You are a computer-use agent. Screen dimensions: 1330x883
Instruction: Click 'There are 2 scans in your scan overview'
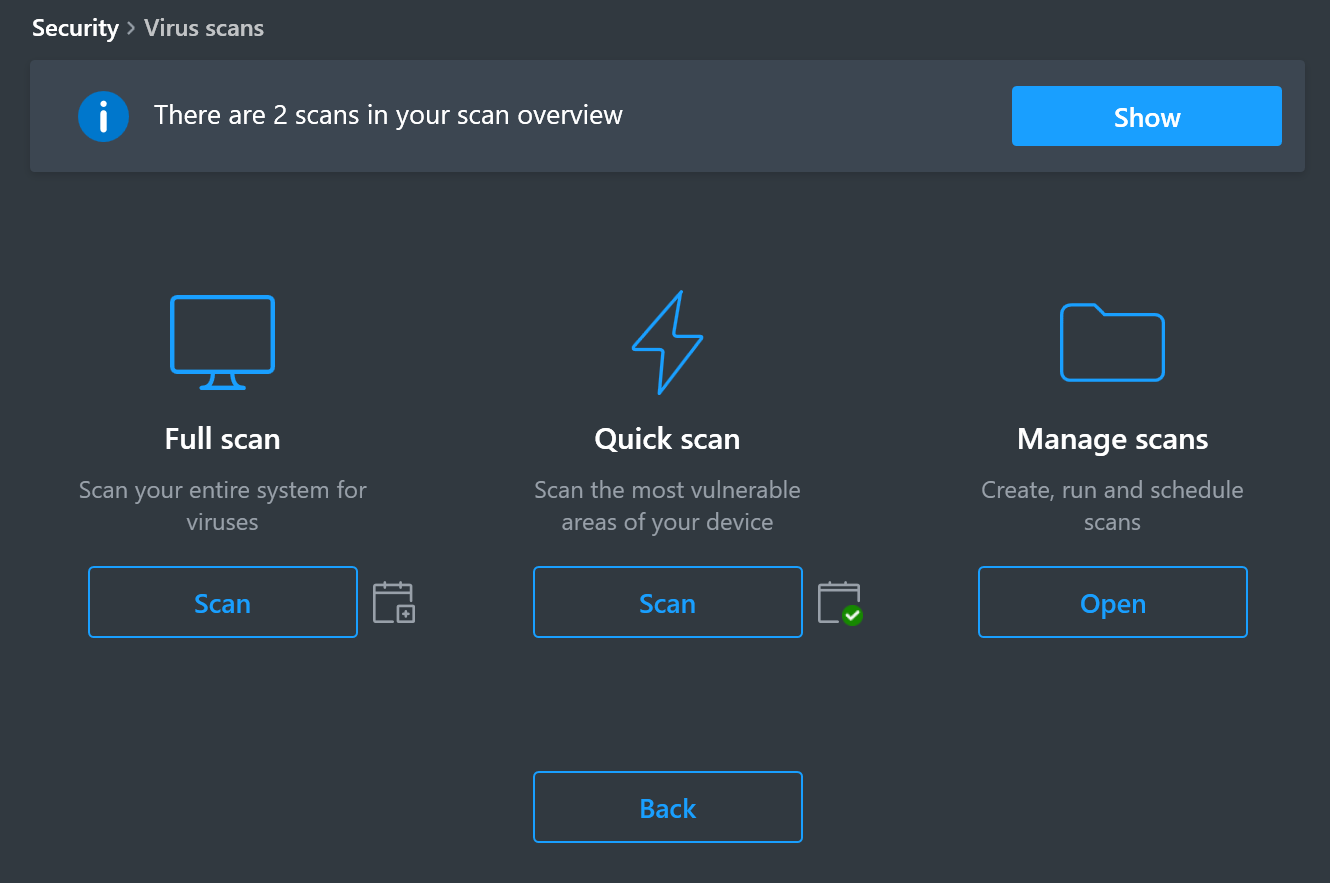388,115
